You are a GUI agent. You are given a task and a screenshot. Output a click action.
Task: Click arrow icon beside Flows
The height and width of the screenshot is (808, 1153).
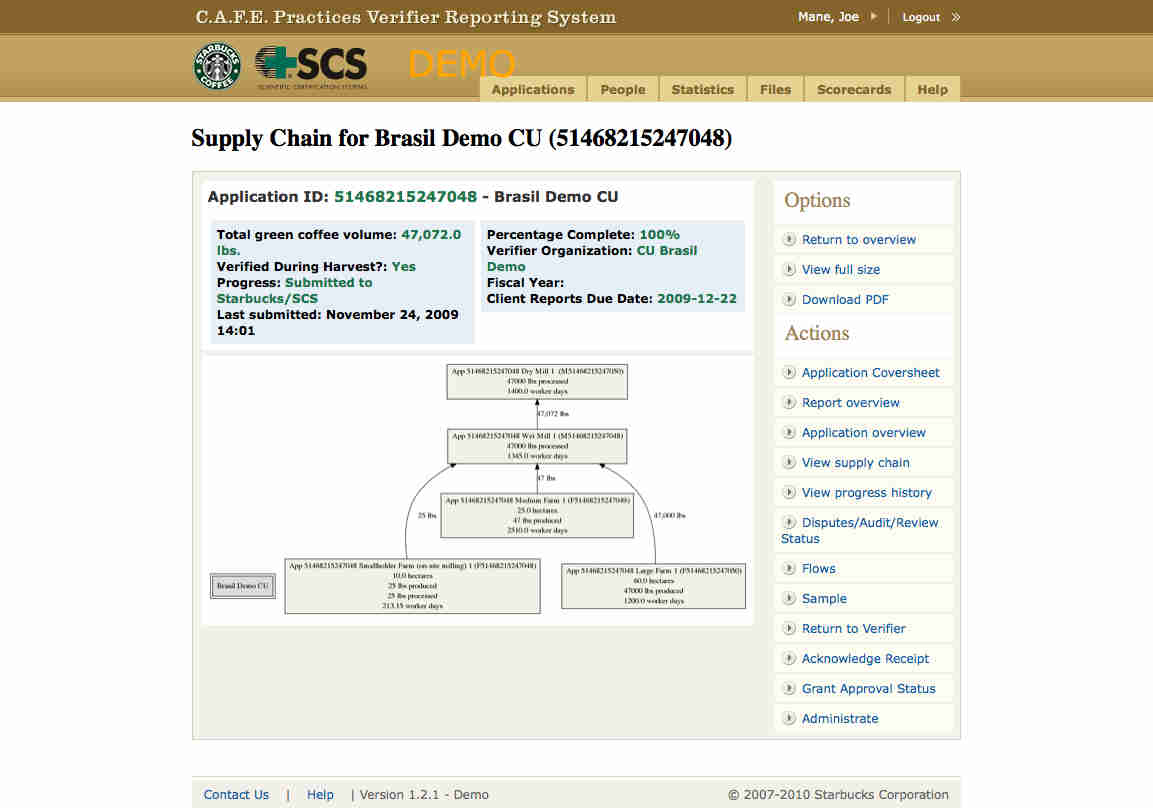(789, 568)
